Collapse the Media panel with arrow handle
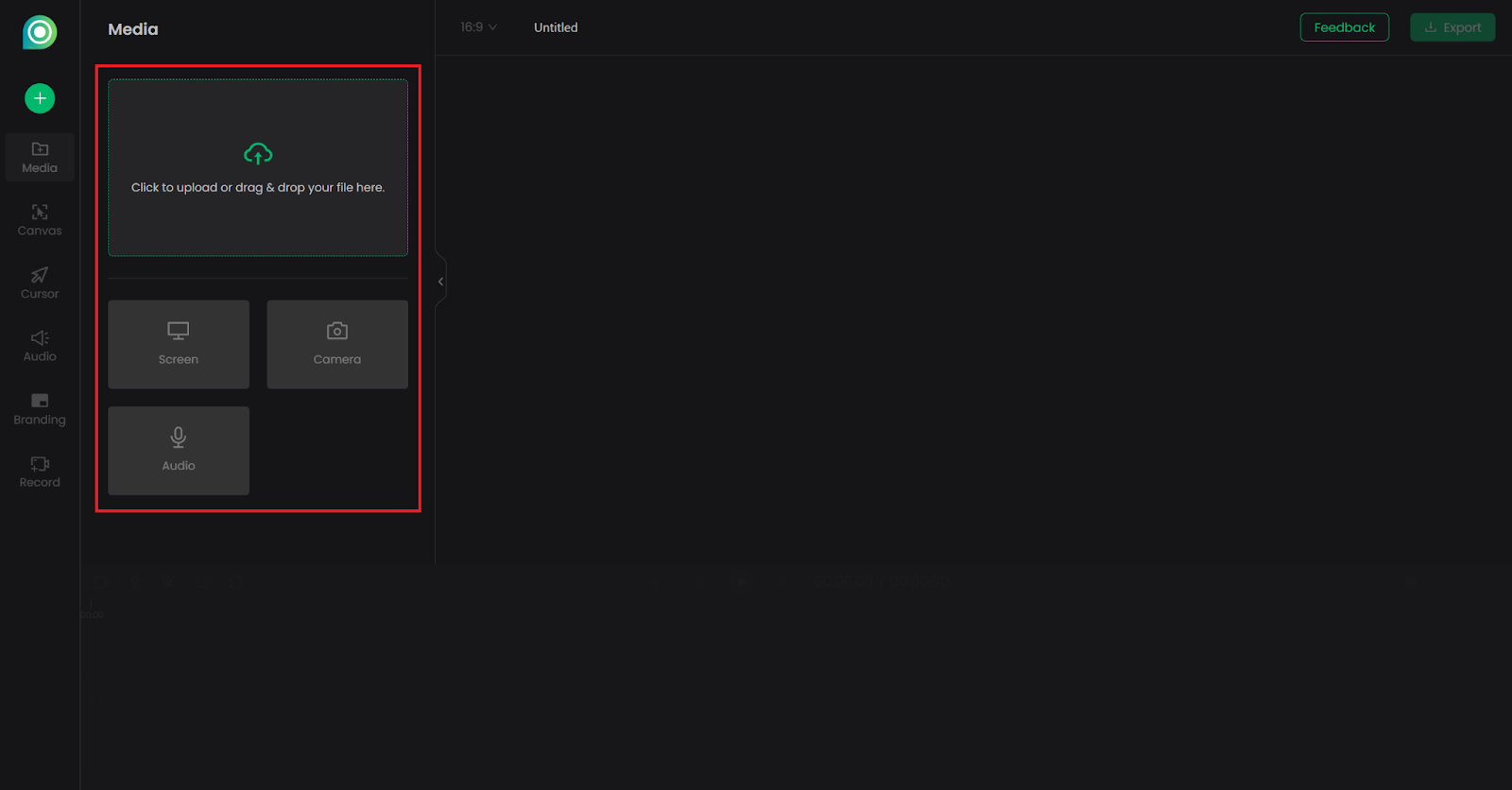1512x790 pixels. pos(440,282)
